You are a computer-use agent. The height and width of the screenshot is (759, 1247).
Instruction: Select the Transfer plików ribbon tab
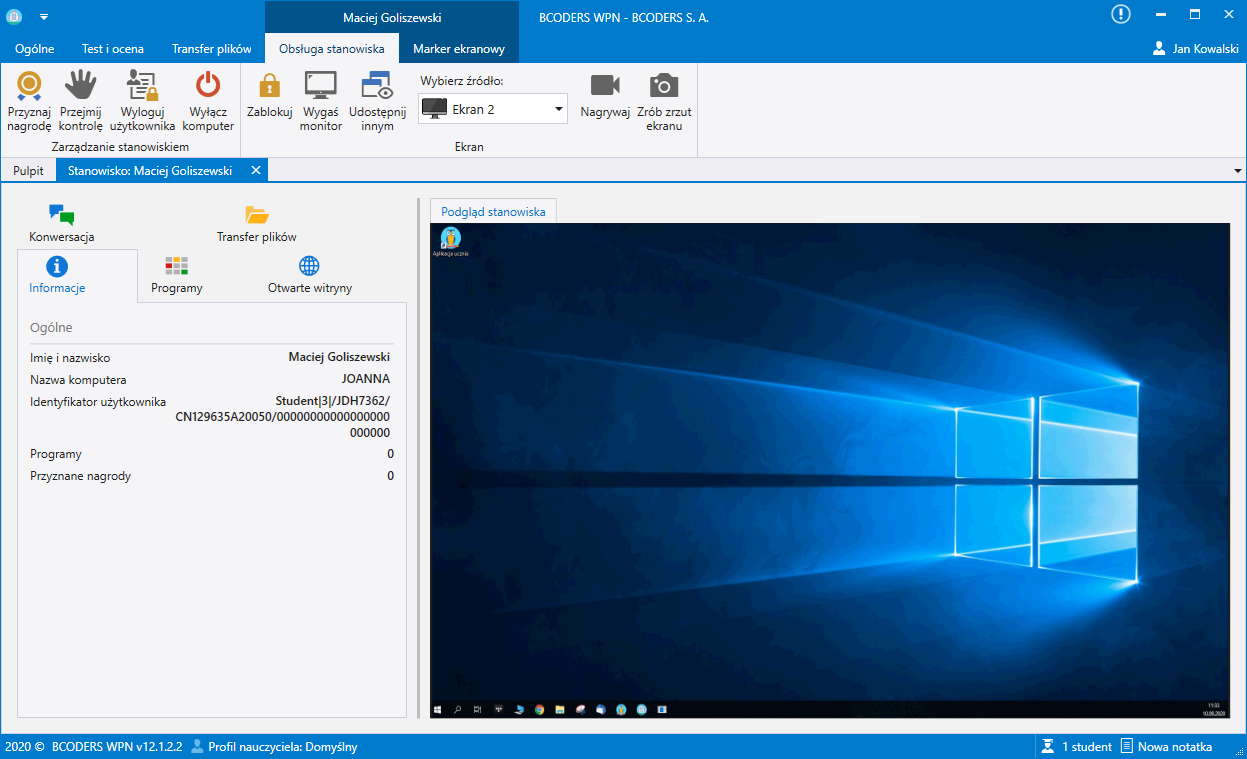point(211,48)
